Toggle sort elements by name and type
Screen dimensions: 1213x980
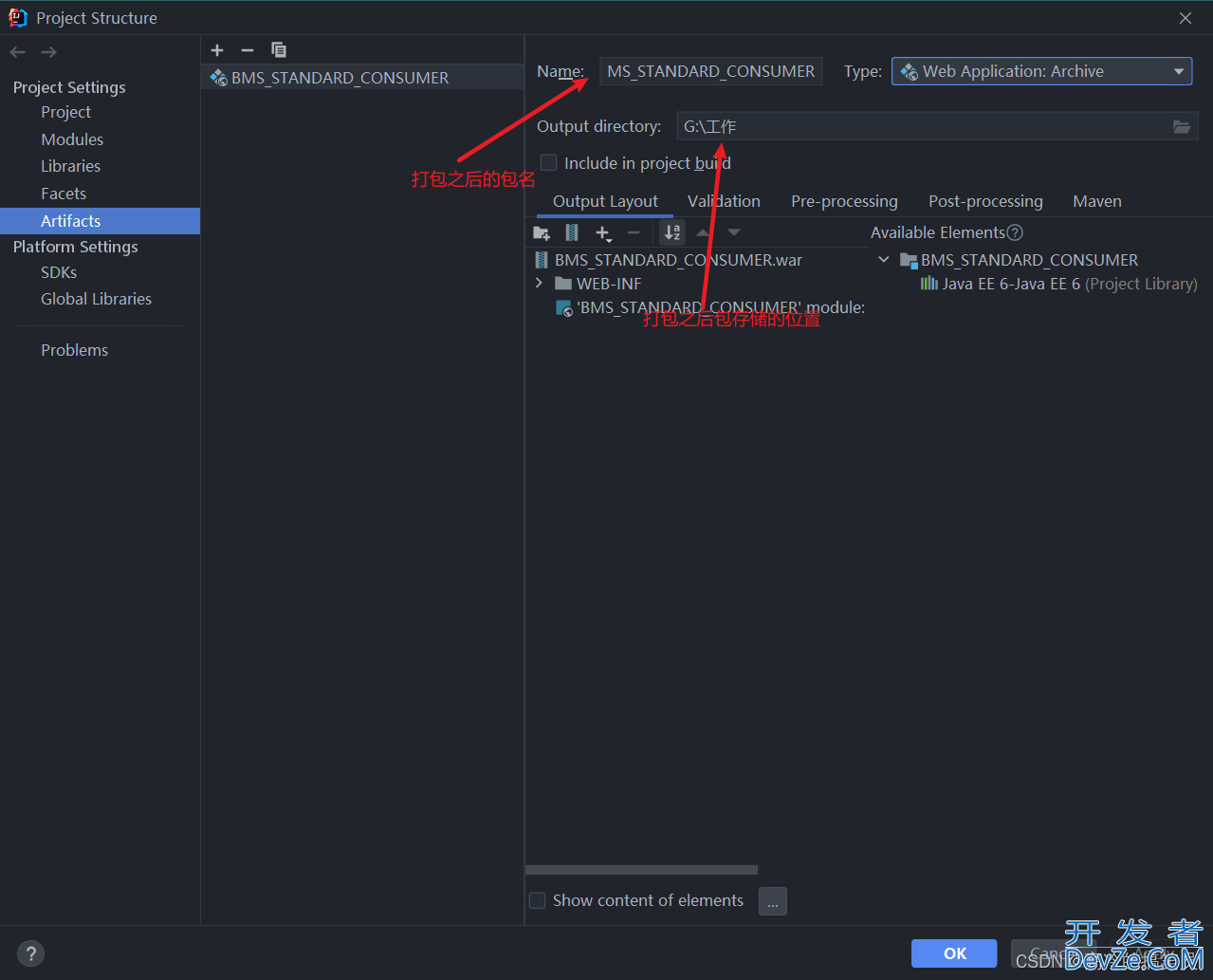coord(672,232)
